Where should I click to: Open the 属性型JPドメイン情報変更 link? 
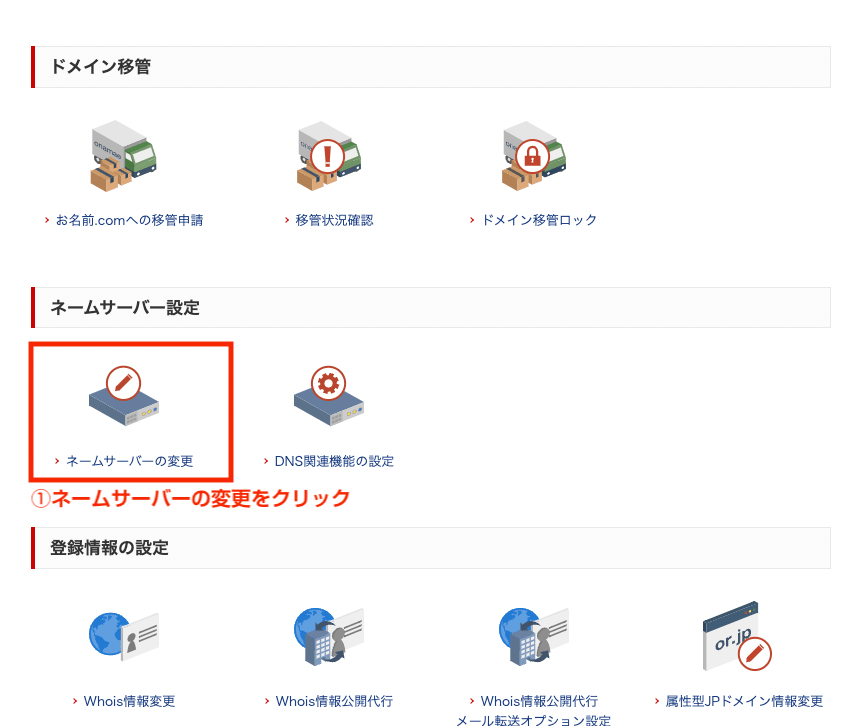point(744,701)
